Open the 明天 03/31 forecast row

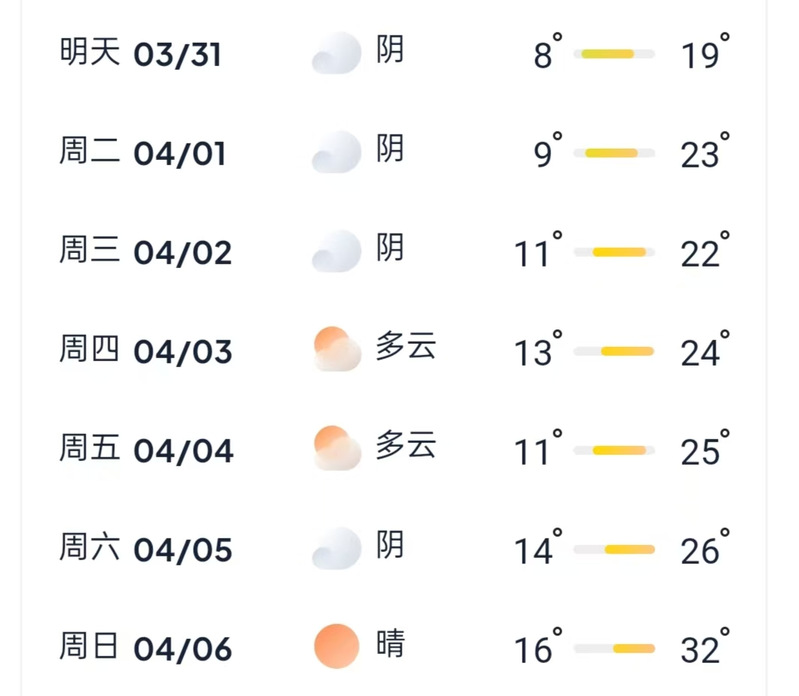point(394,53)
